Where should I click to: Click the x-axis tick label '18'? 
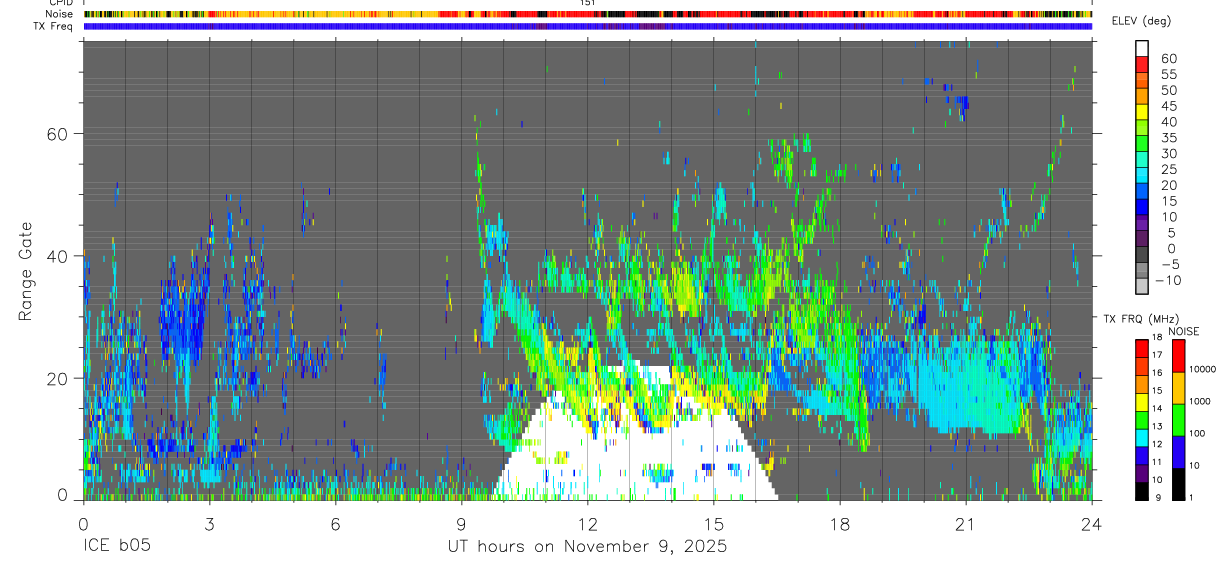[839, 523]
